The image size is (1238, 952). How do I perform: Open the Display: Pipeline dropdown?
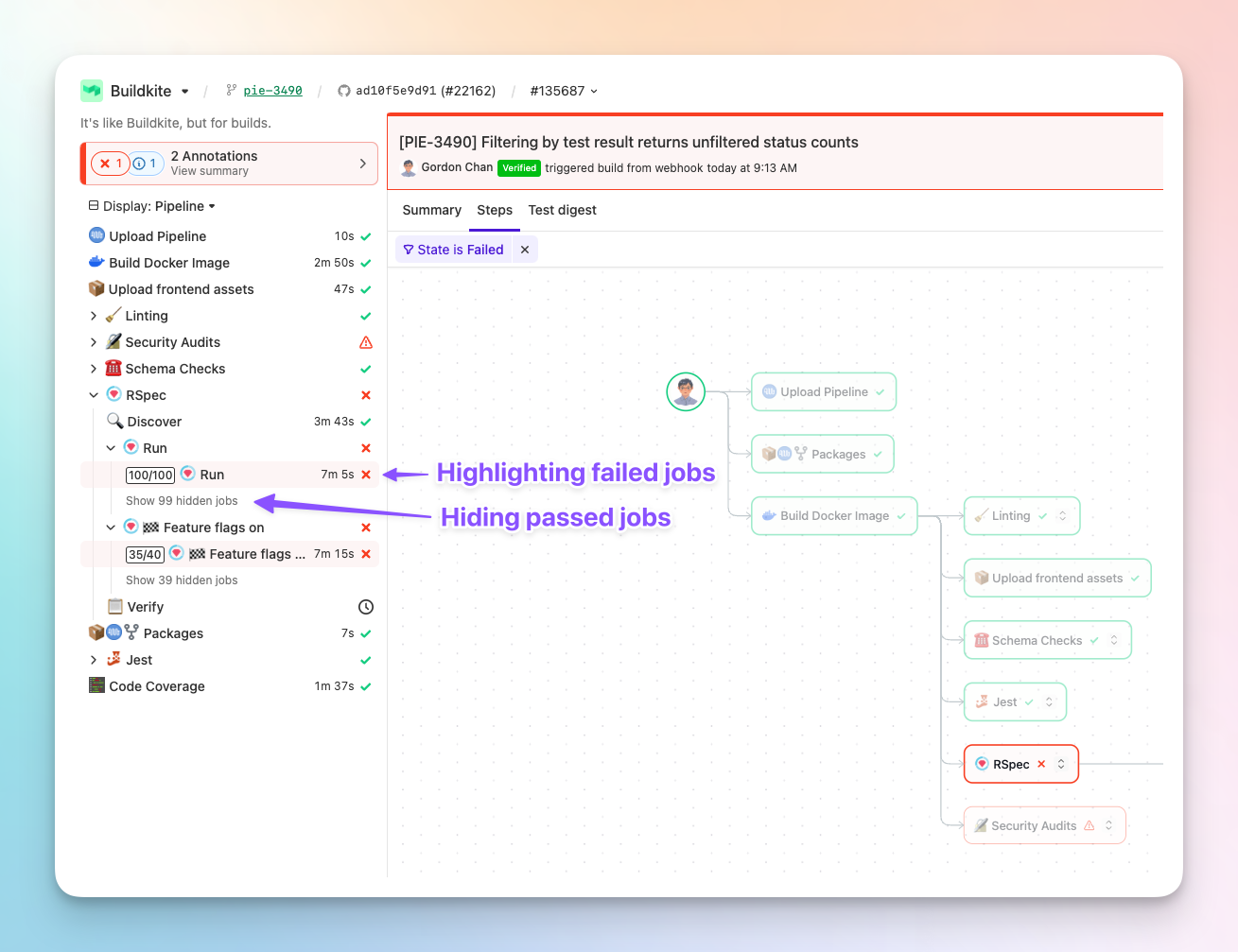point(152,206)
